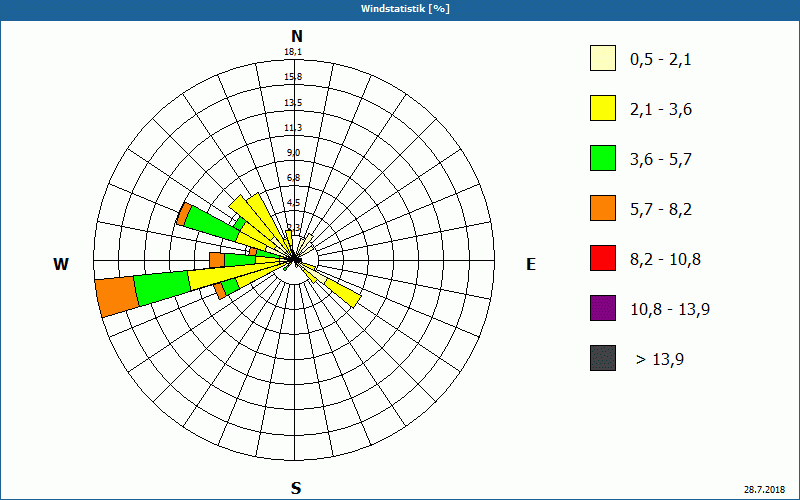Click the orange 5,7 - 8,2 legend swatch
800x500 pixels.
603,208
